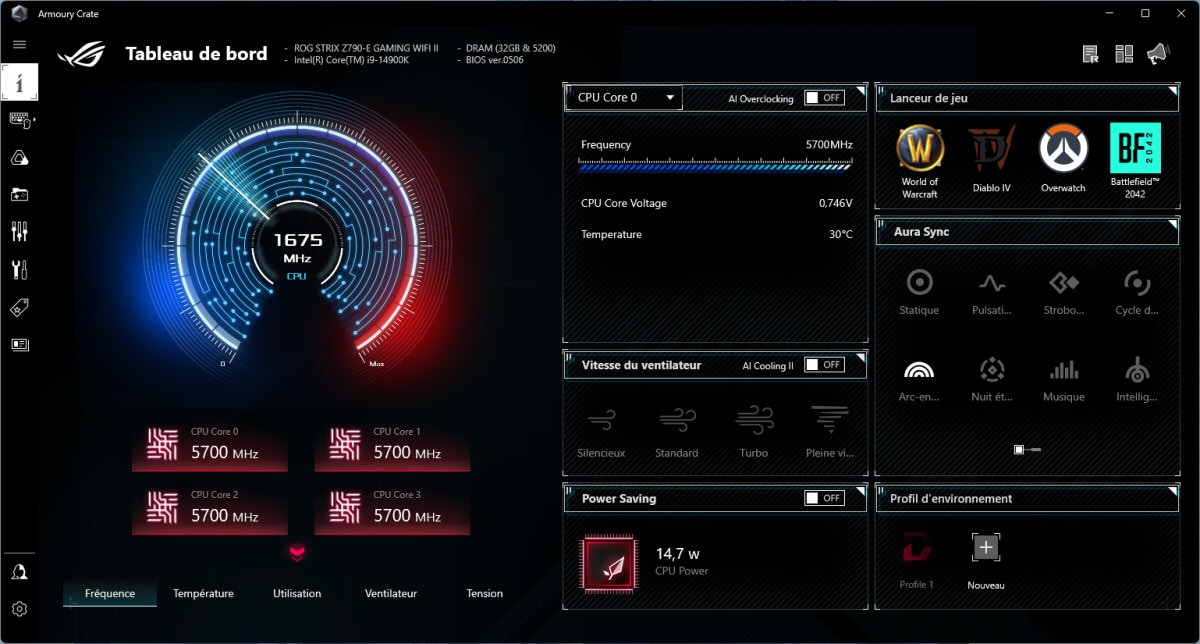The height and width of the screenshot is (644, 1200).
Task: Open Settings gear in sidebar
Action: [20, 609]
